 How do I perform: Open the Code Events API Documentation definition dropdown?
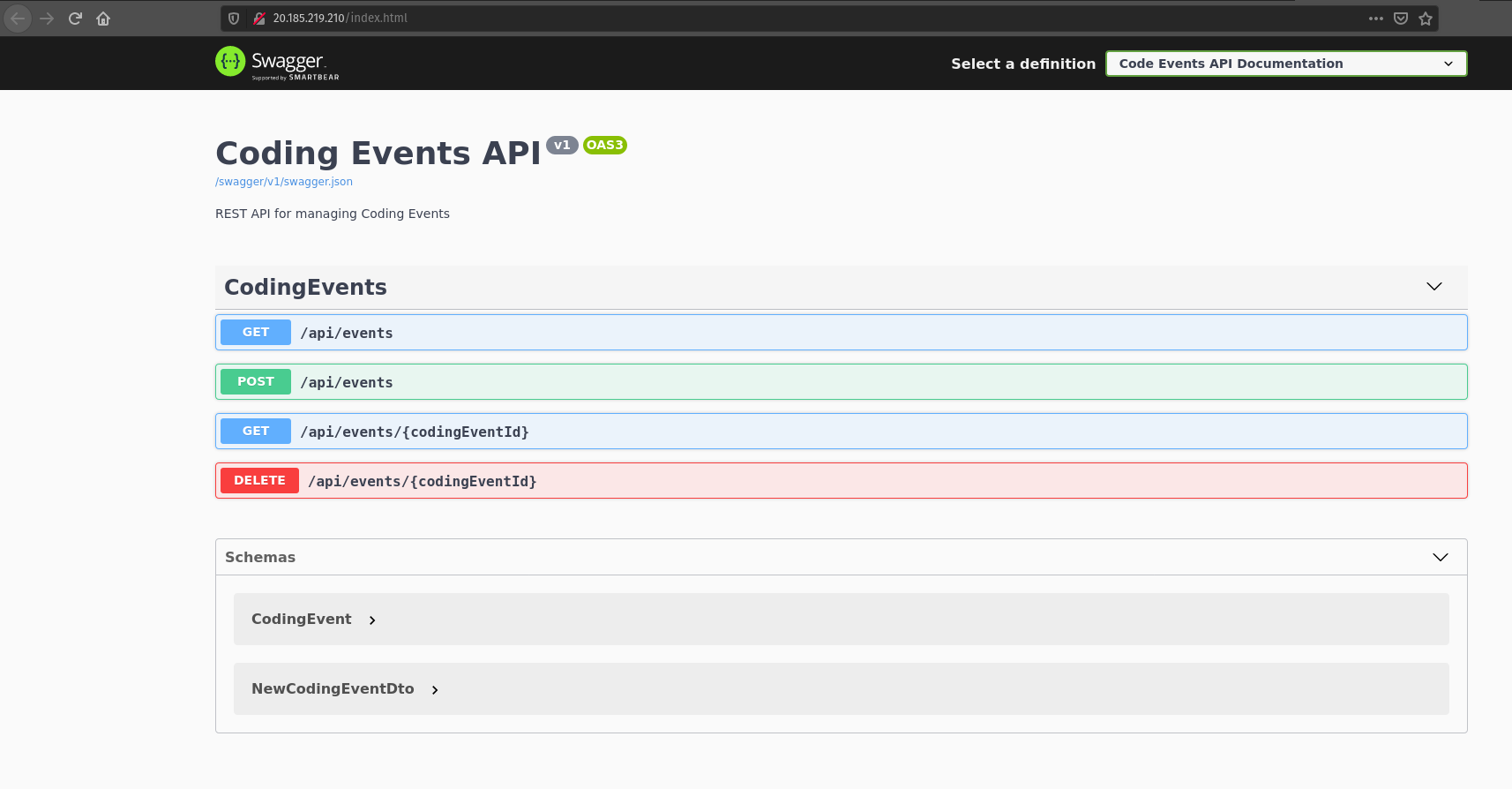pyautogui.click(x=1286, y=64)
